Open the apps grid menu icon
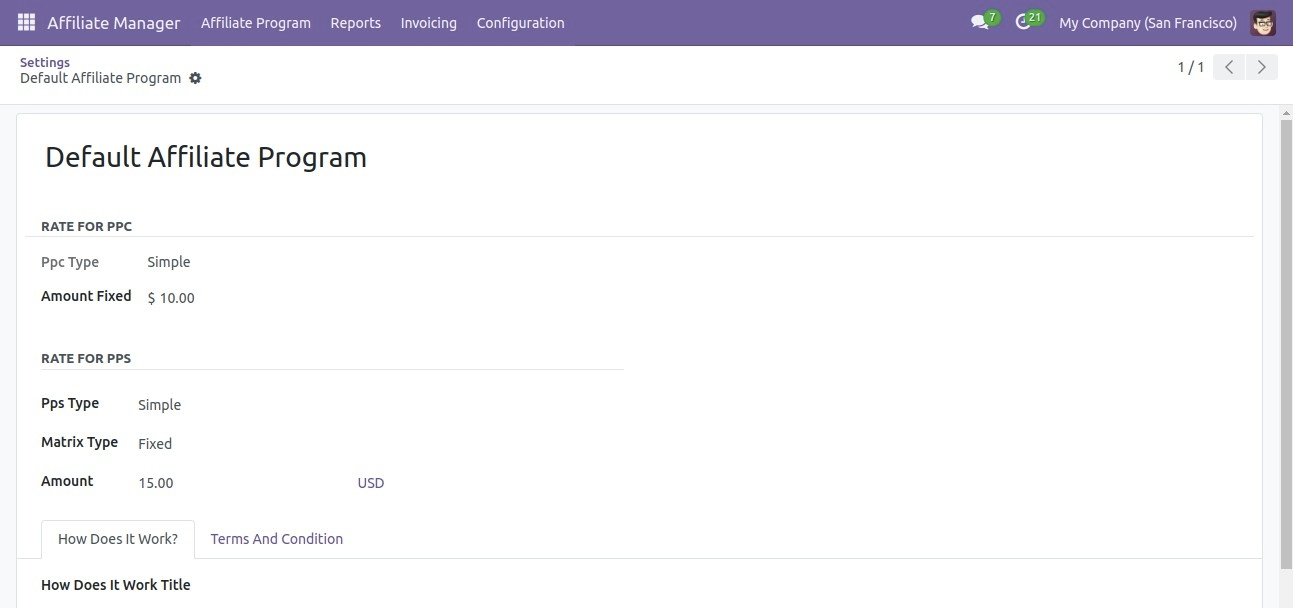This screenshot has height=608, width=1293. pyautogui.click(x=26, y=22)
